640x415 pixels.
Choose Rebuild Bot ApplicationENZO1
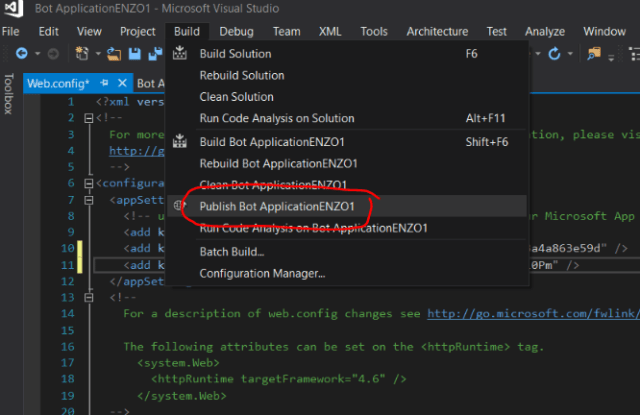click(347, 164)
